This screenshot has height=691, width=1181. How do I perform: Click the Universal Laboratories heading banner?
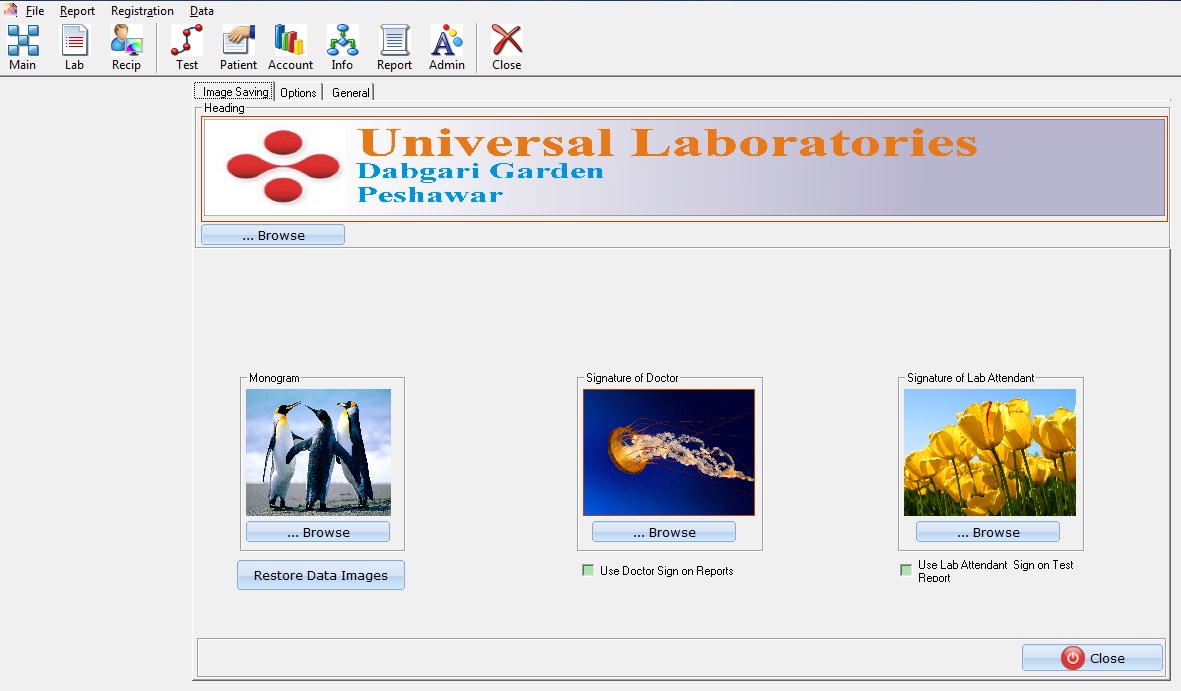point(684,168)
